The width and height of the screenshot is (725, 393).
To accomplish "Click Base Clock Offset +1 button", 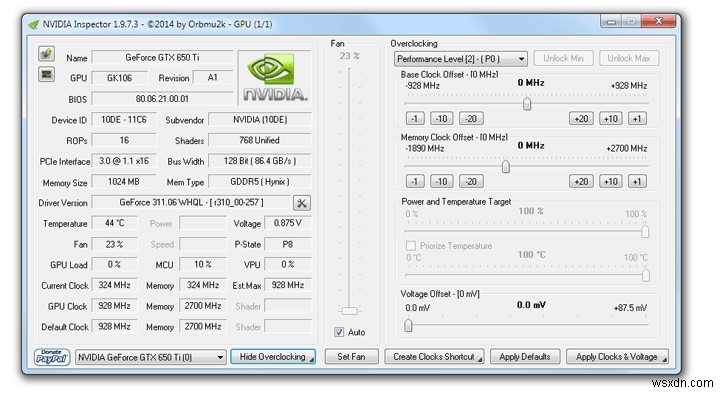I will pos(637,119).
